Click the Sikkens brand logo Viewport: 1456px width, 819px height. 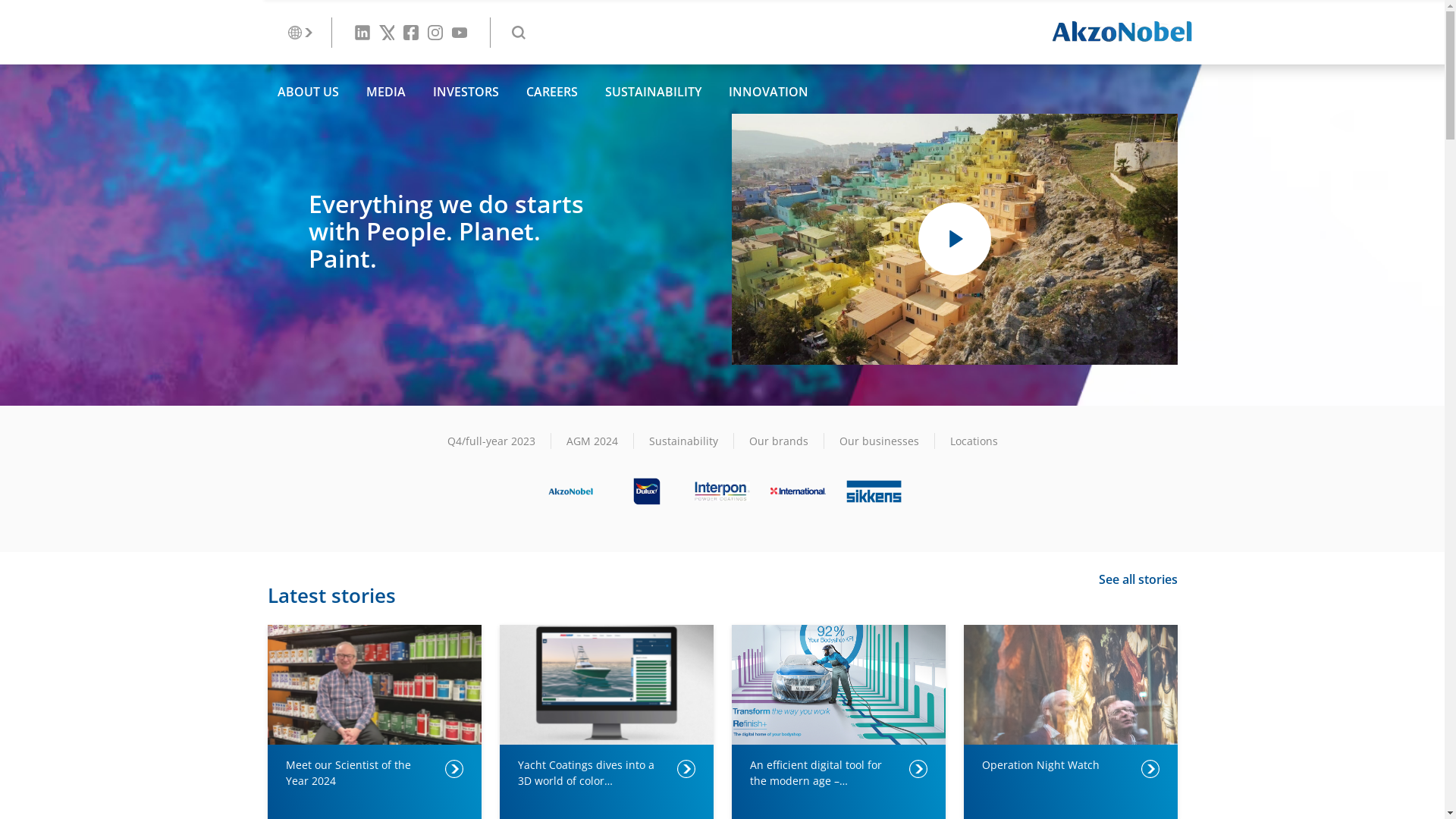874,491
